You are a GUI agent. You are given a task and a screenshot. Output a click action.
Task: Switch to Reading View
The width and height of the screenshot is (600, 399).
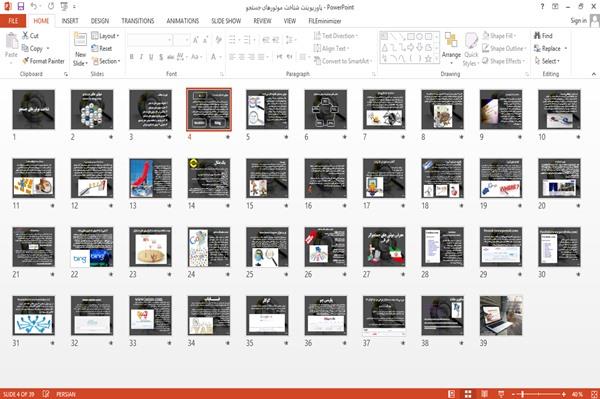coord(484,394)
